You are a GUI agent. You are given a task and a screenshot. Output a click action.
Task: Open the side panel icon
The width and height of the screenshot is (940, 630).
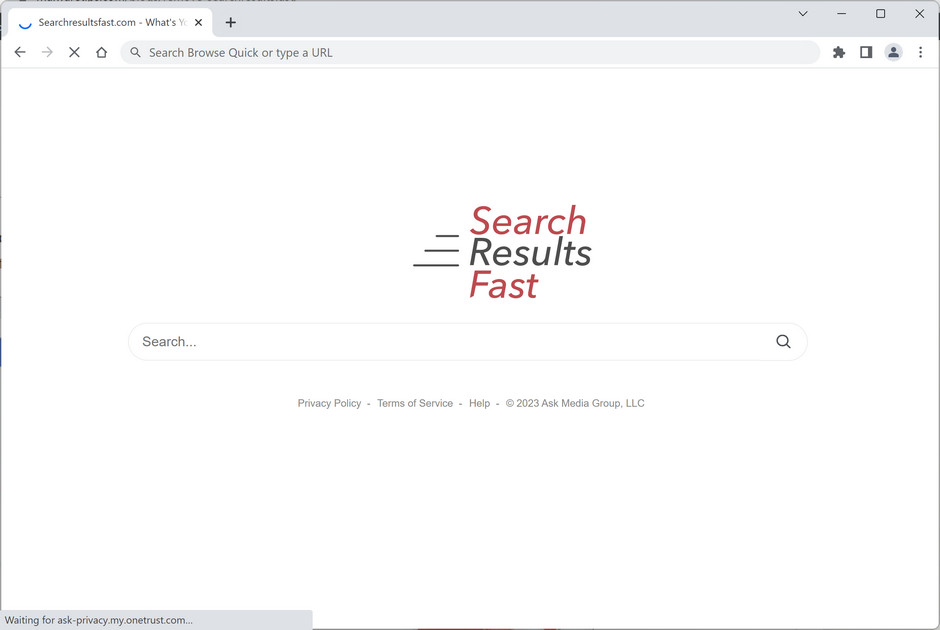click(x=866, y=52)
